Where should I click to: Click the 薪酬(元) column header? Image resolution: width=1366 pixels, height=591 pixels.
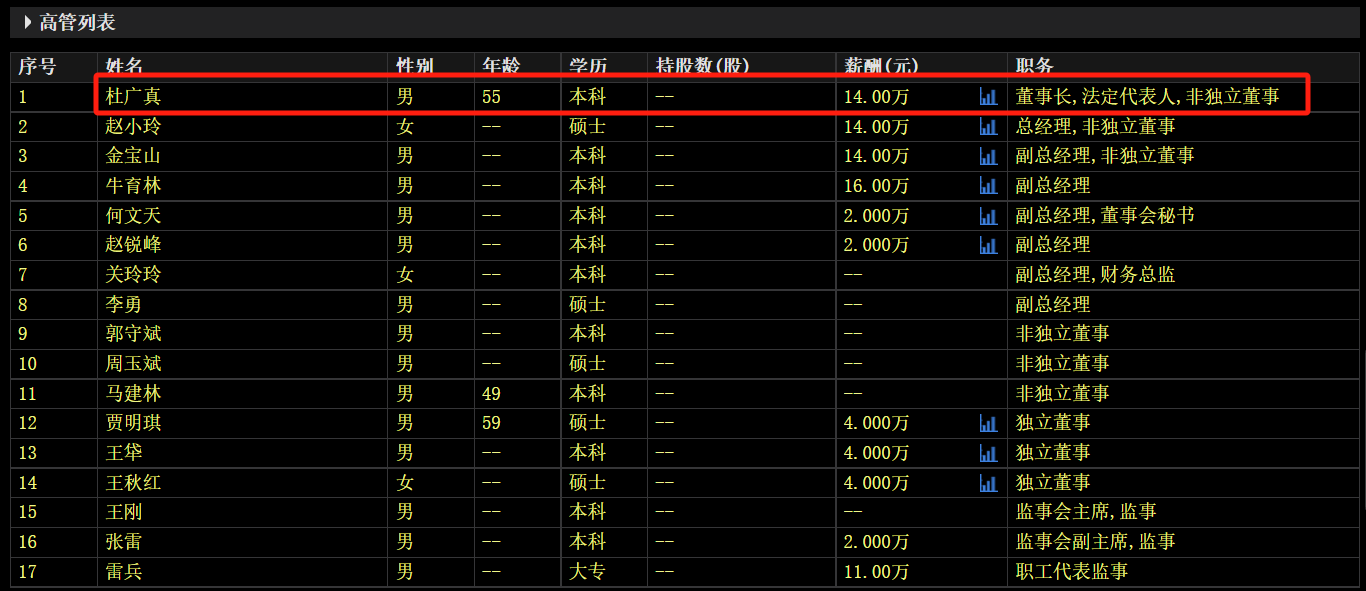tap(881, 67)
